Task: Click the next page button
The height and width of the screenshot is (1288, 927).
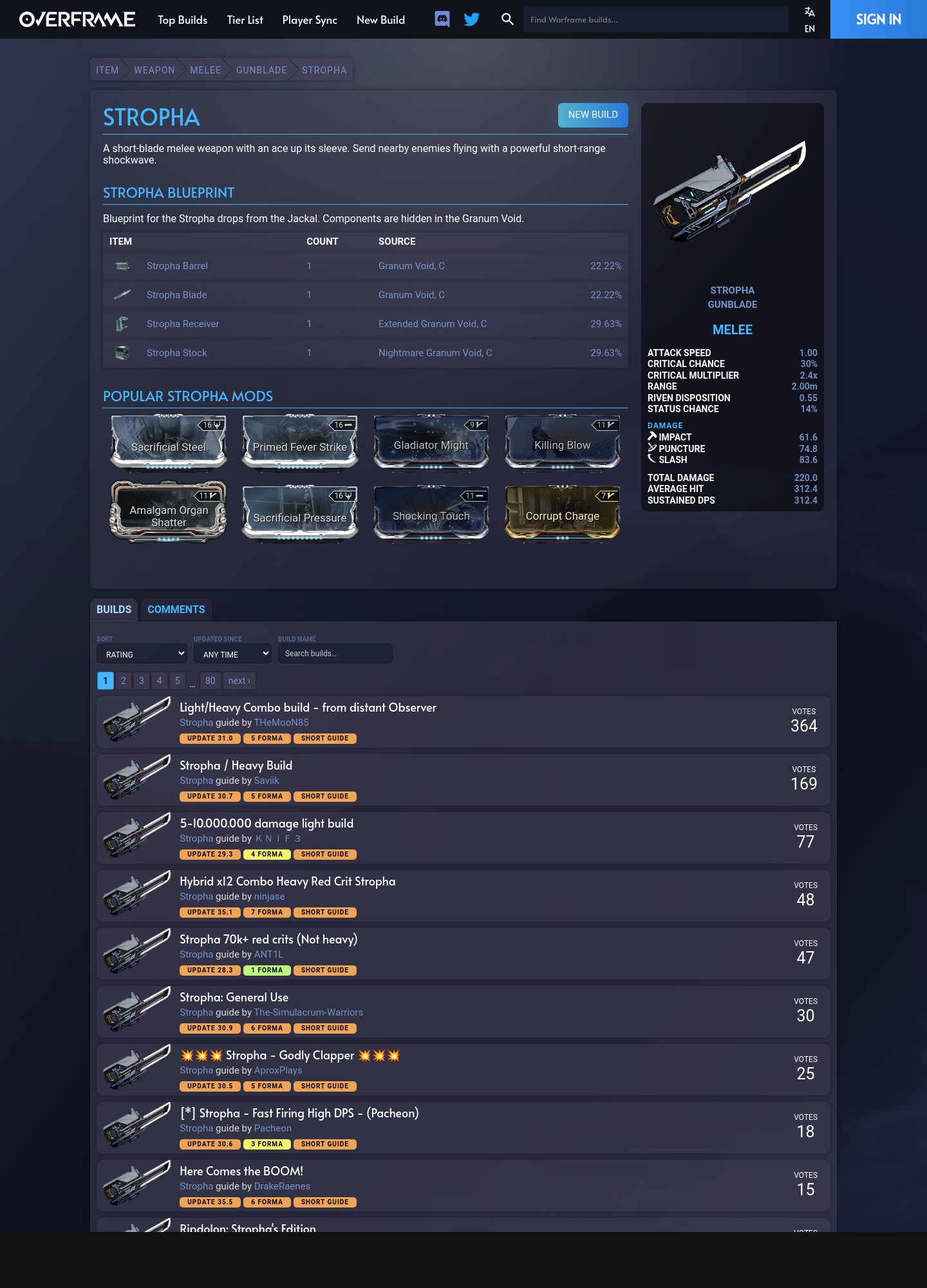Action: click(x=239, y=681)
